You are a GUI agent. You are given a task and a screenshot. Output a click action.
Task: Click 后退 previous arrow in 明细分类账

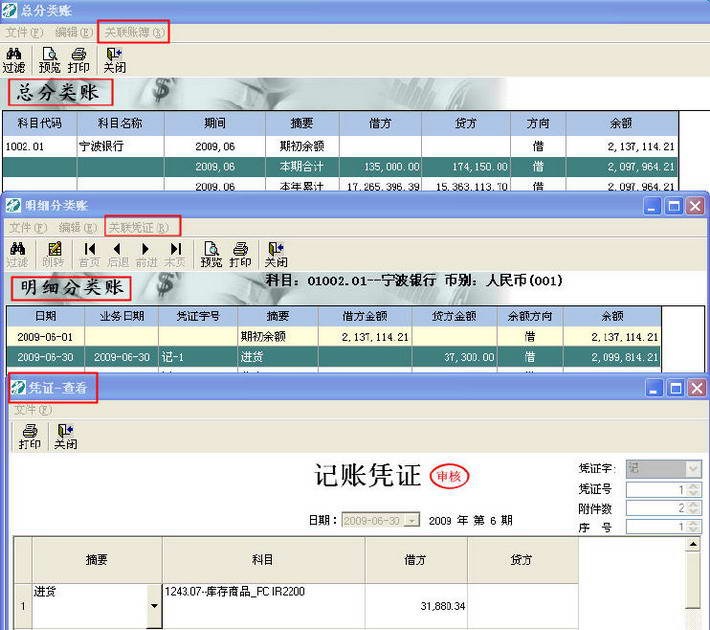[118, 255]
